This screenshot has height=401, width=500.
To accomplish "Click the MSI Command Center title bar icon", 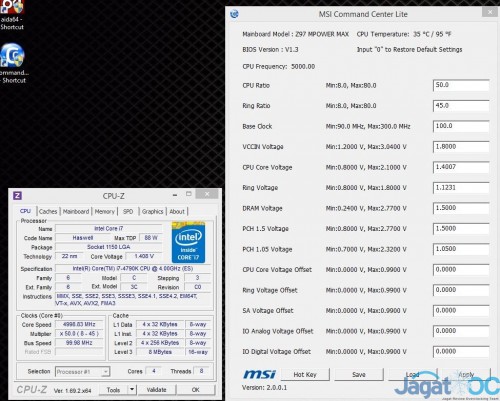I will (234, 14).
